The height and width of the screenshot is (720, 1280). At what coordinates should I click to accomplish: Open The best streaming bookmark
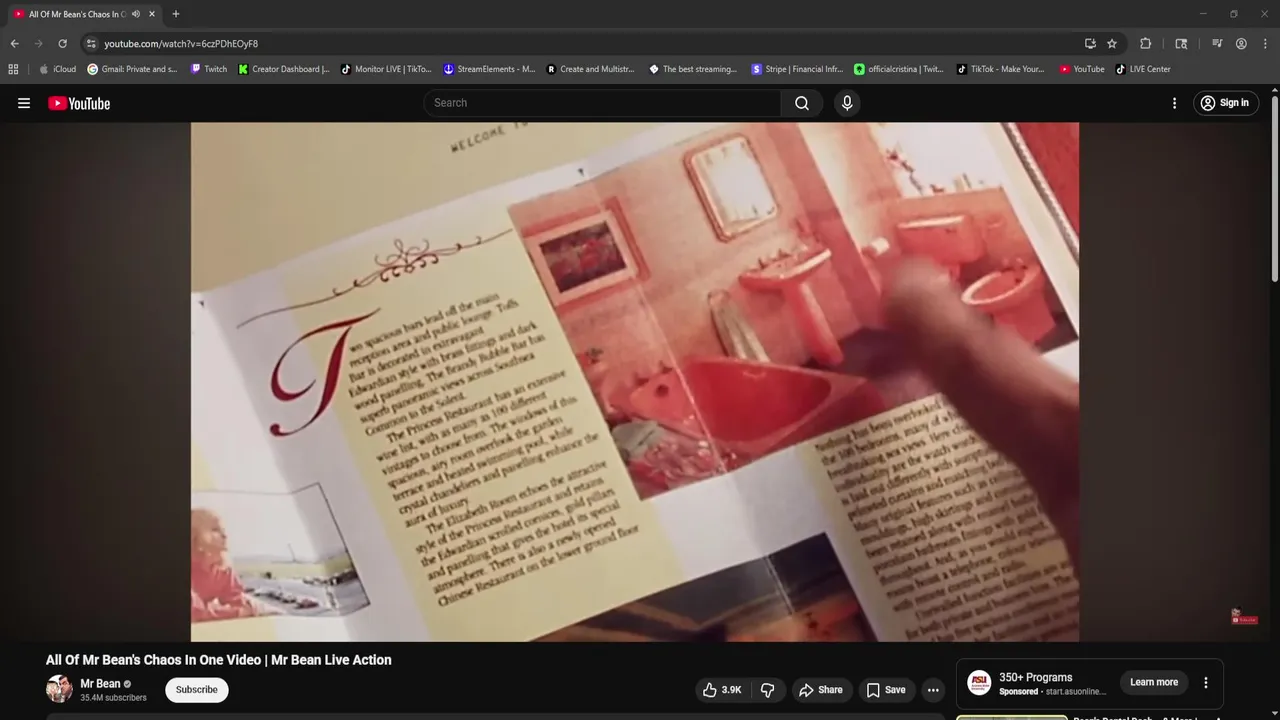point(693,69)
